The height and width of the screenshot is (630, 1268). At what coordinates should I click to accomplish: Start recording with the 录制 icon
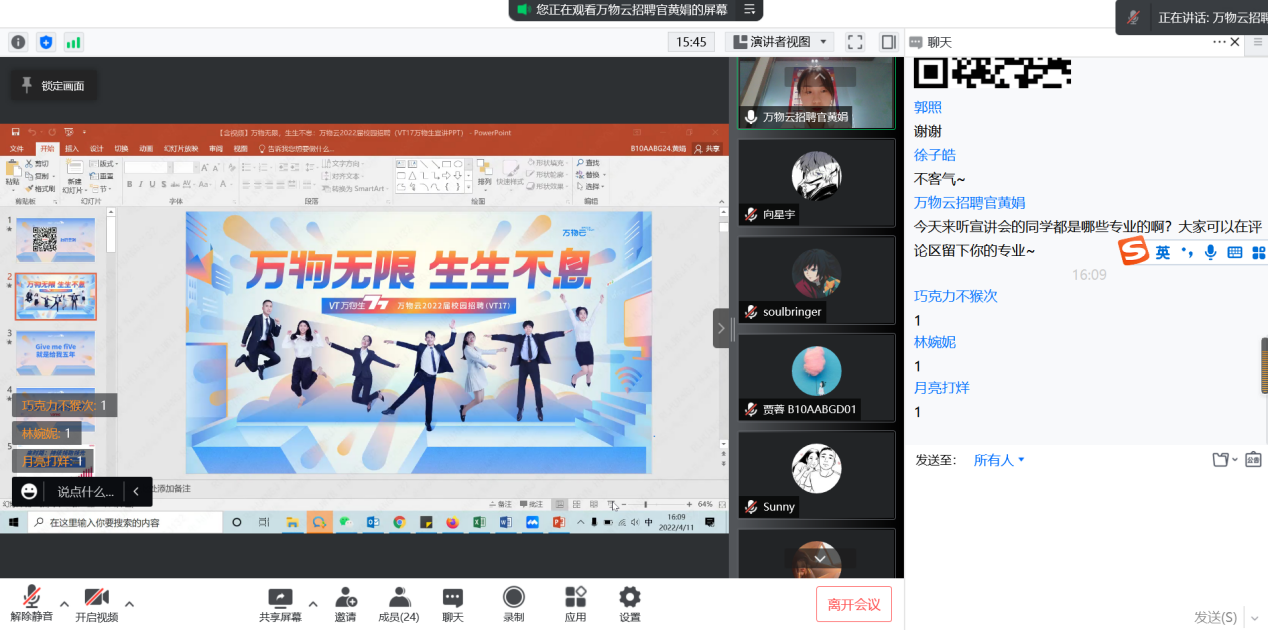[513, 597]
